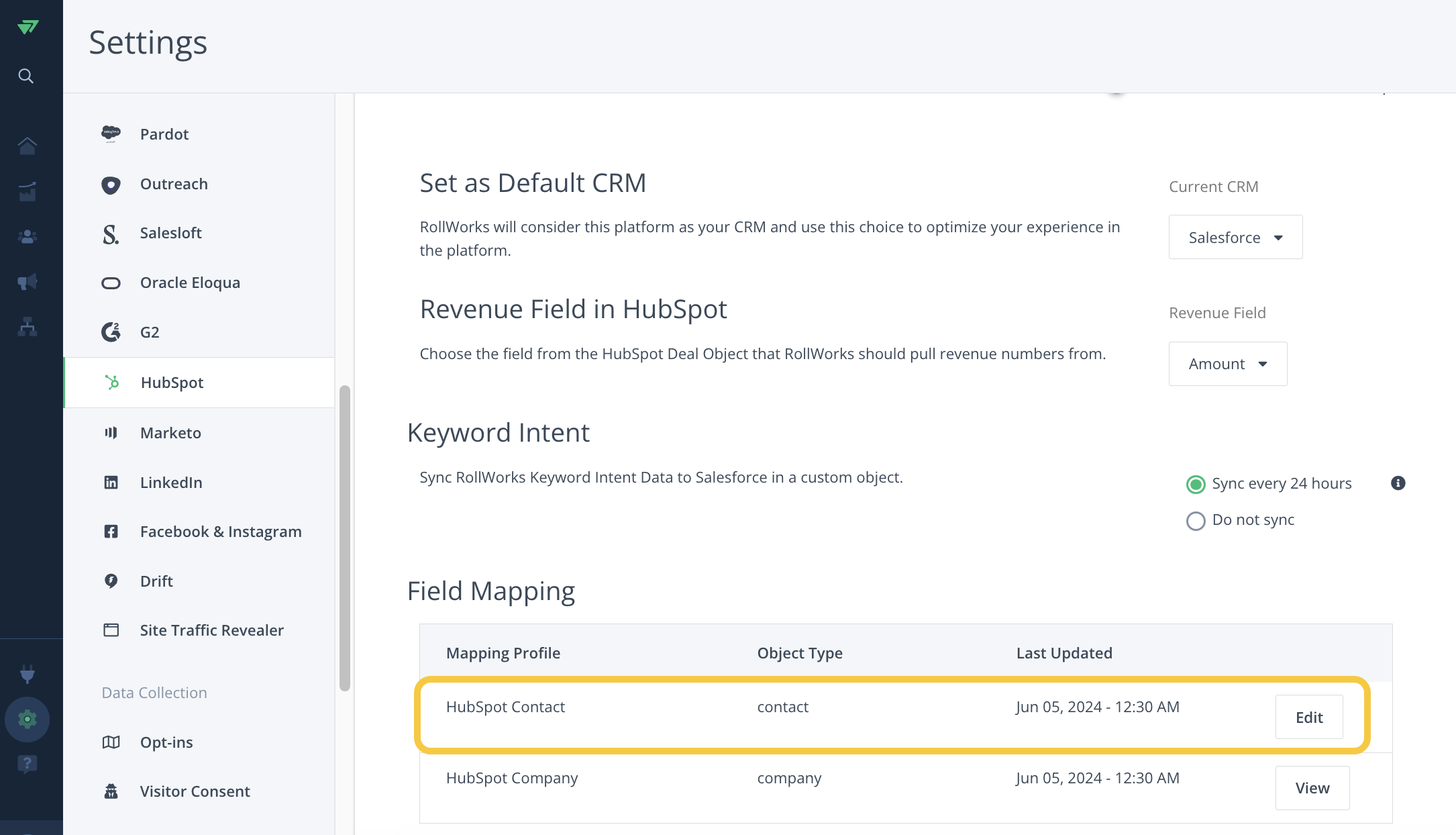
Task: Open the Revenue Field Amount dropdown
Action: (x=1228, y=364)
